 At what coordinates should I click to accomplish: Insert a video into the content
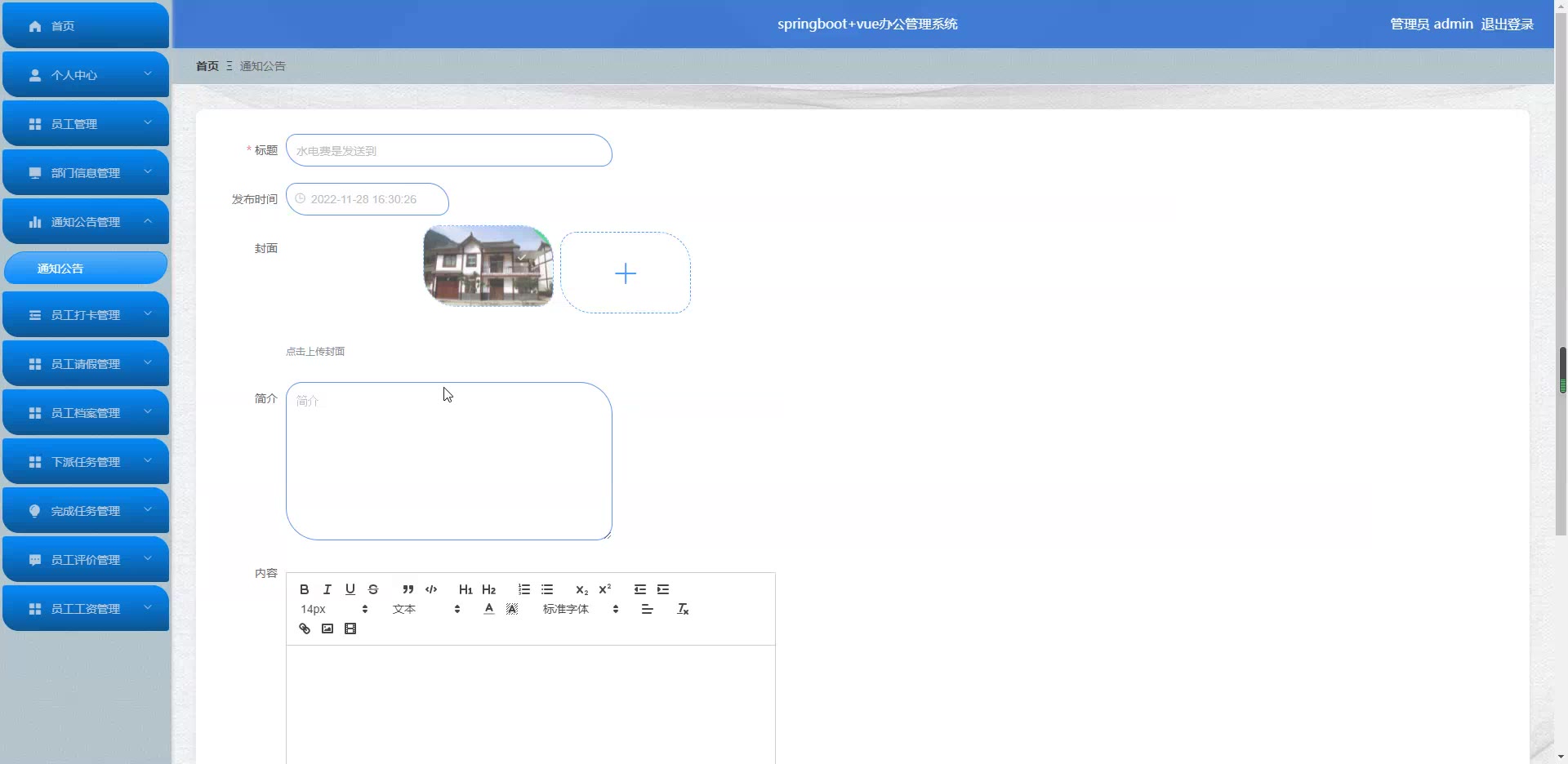pos(350,629)
